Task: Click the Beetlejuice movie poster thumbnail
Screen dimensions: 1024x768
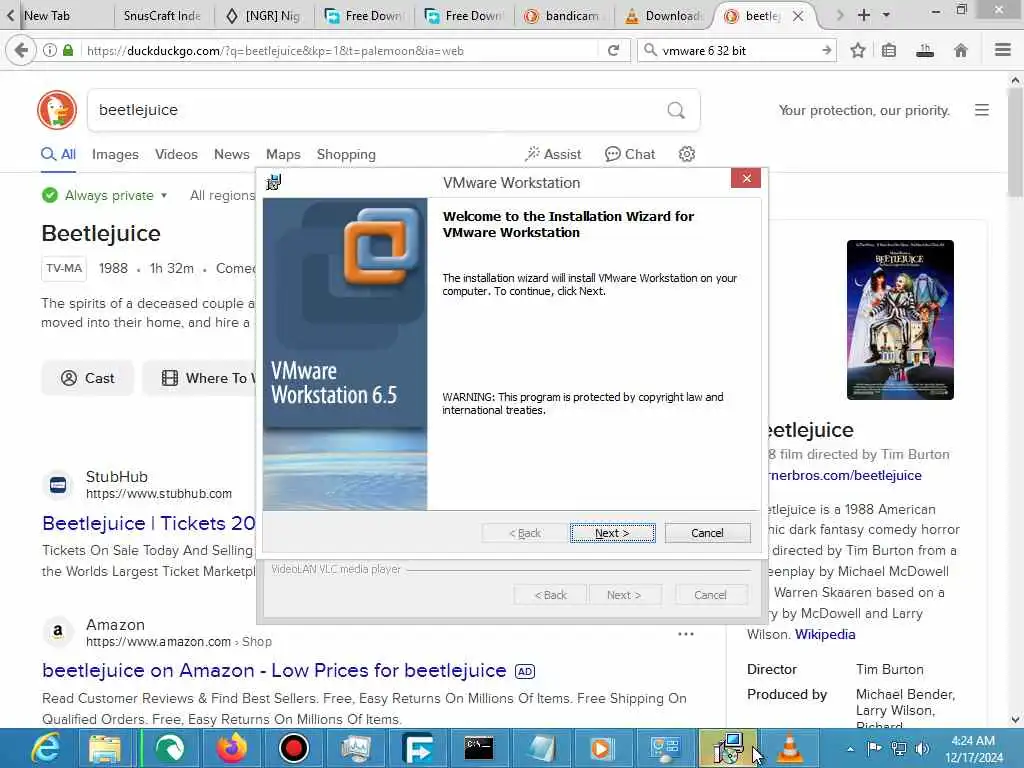Action: (x=900, y=320)
